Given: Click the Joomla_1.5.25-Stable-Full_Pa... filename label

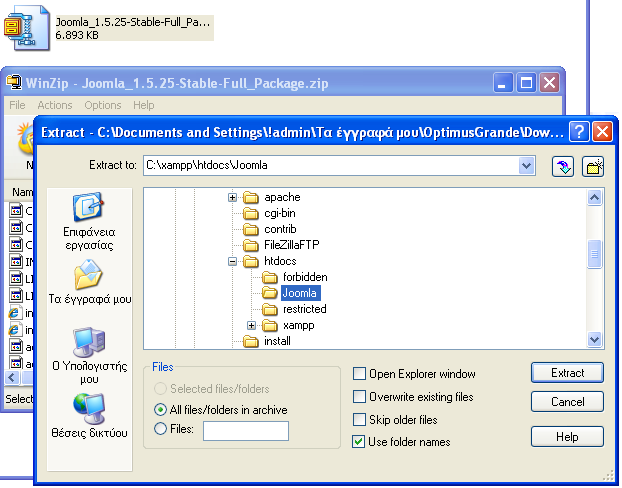Looking at the screenshot, I should 133,22.
